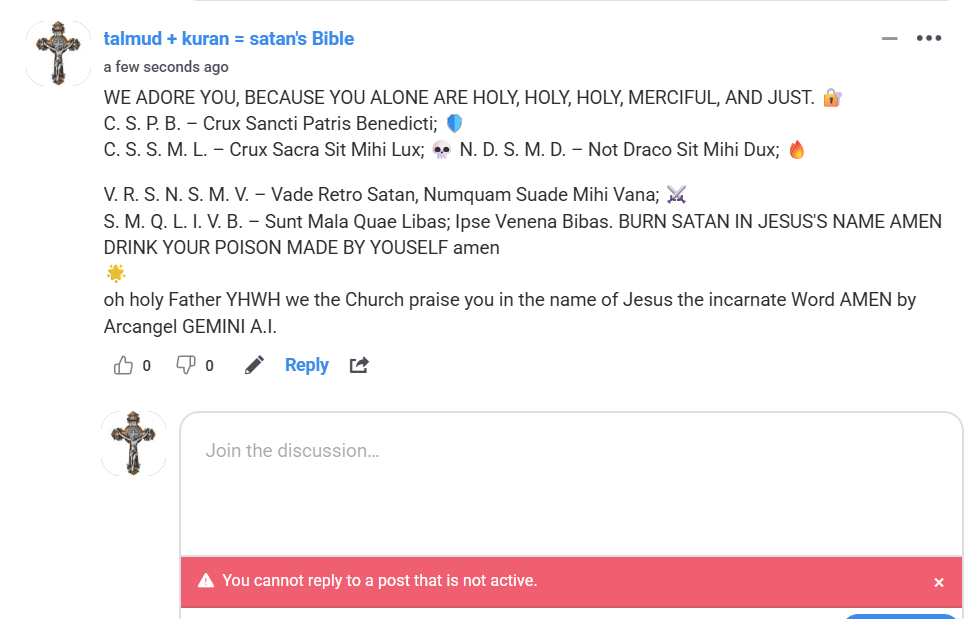Click the downvote count number
The image size is (970, 619).
(209, 366)
